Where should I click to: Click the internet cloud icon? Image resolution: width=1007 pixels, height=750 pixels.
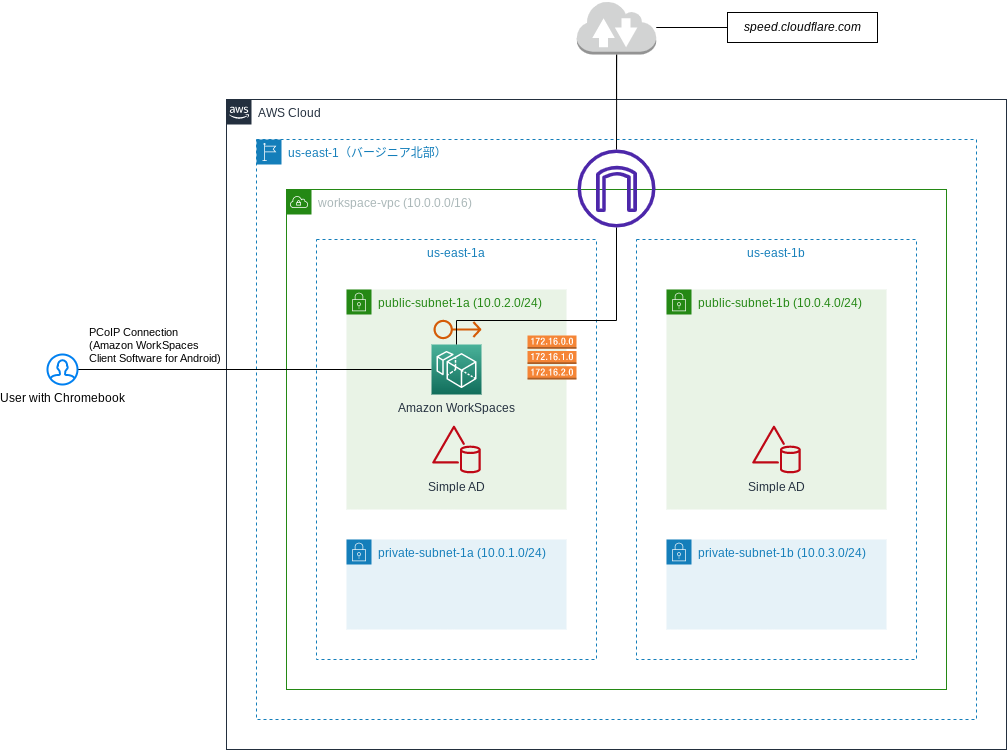[617, 28]
